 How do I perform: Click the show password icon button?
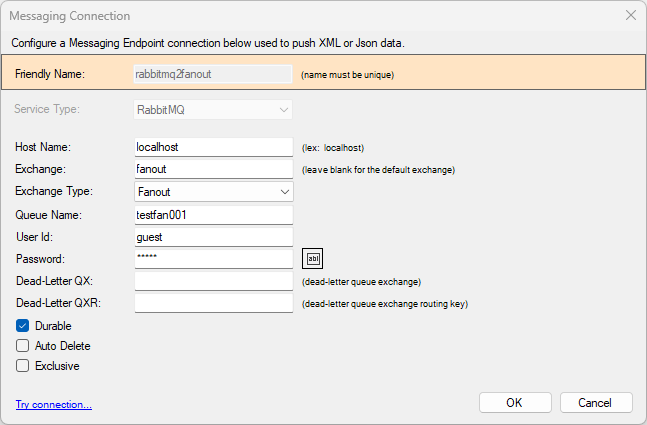coord(312,259)
